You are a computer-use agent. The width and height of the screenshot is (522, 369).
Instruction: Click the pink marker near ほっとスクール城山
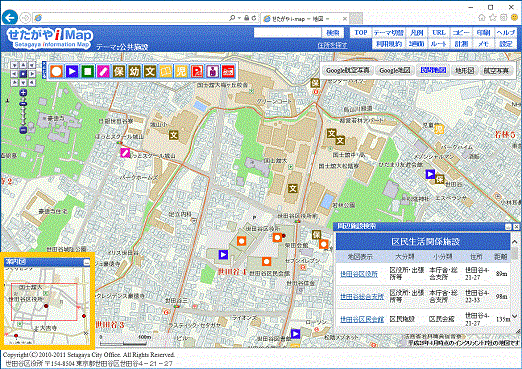click(125, 153)
